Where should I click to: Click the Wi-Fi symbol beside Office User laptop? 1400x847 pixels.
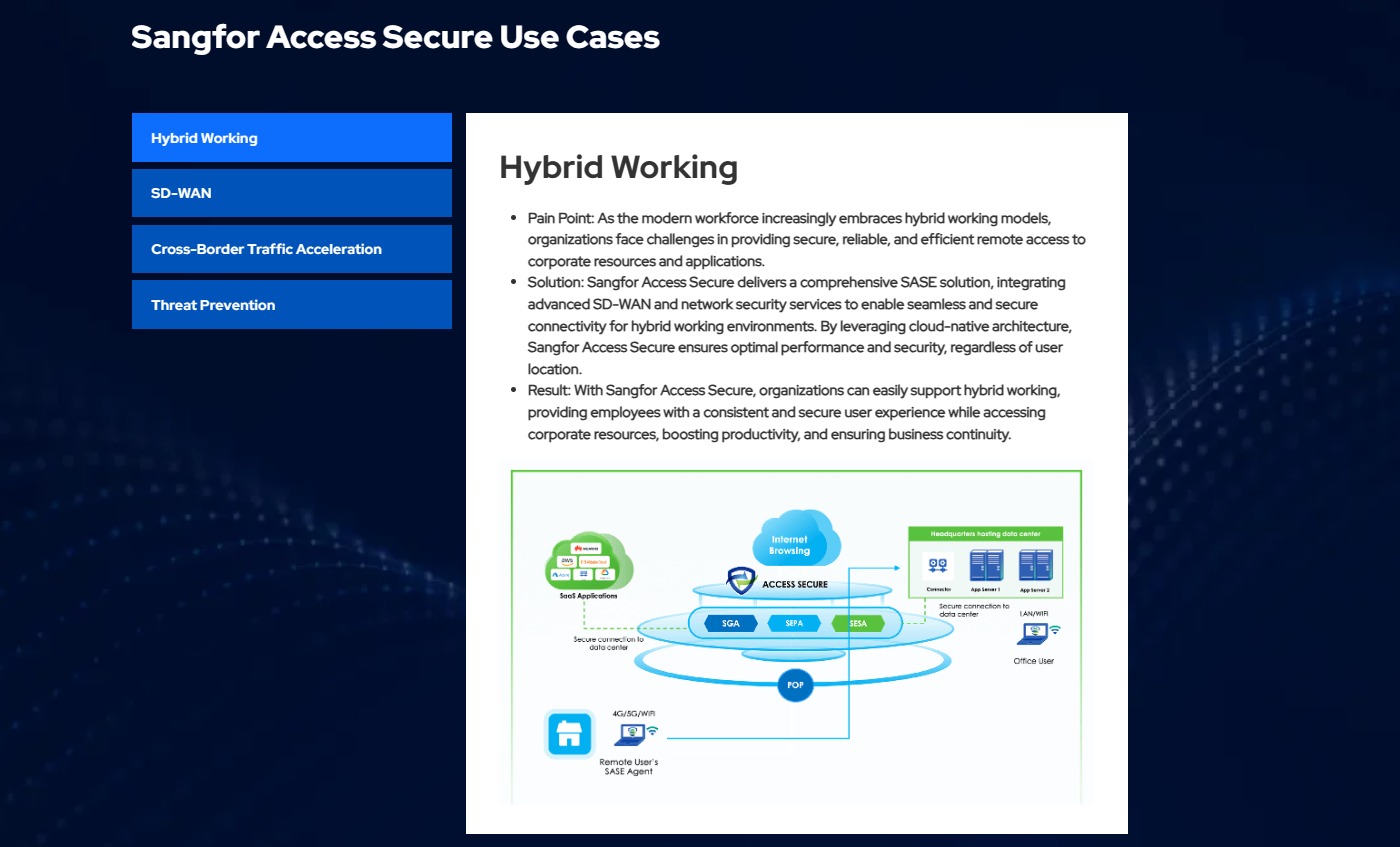click(x=1055, y=630)
